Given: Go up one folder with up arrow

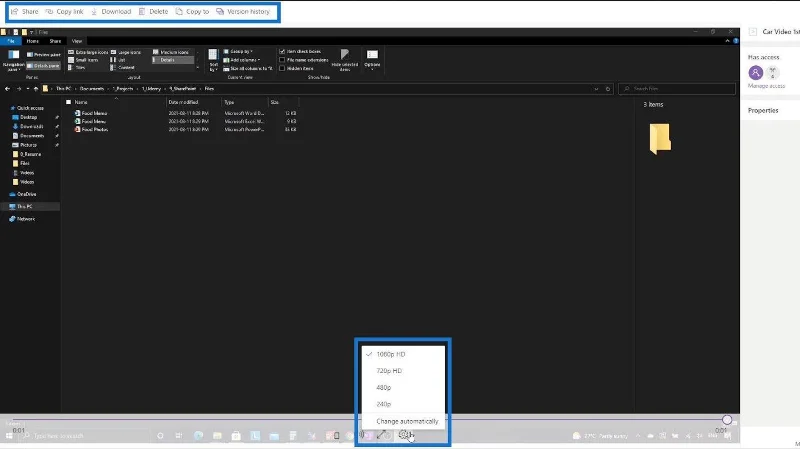Looking at the screenshot, I should (x=36, y=89).
